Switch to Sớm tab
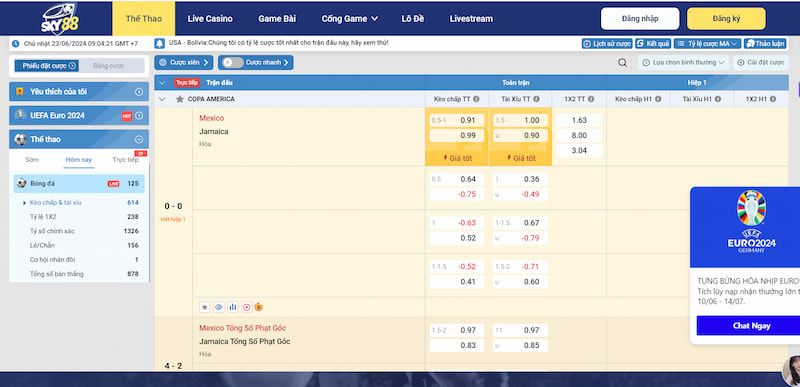The image size is (800, 387). pos(32,160)
